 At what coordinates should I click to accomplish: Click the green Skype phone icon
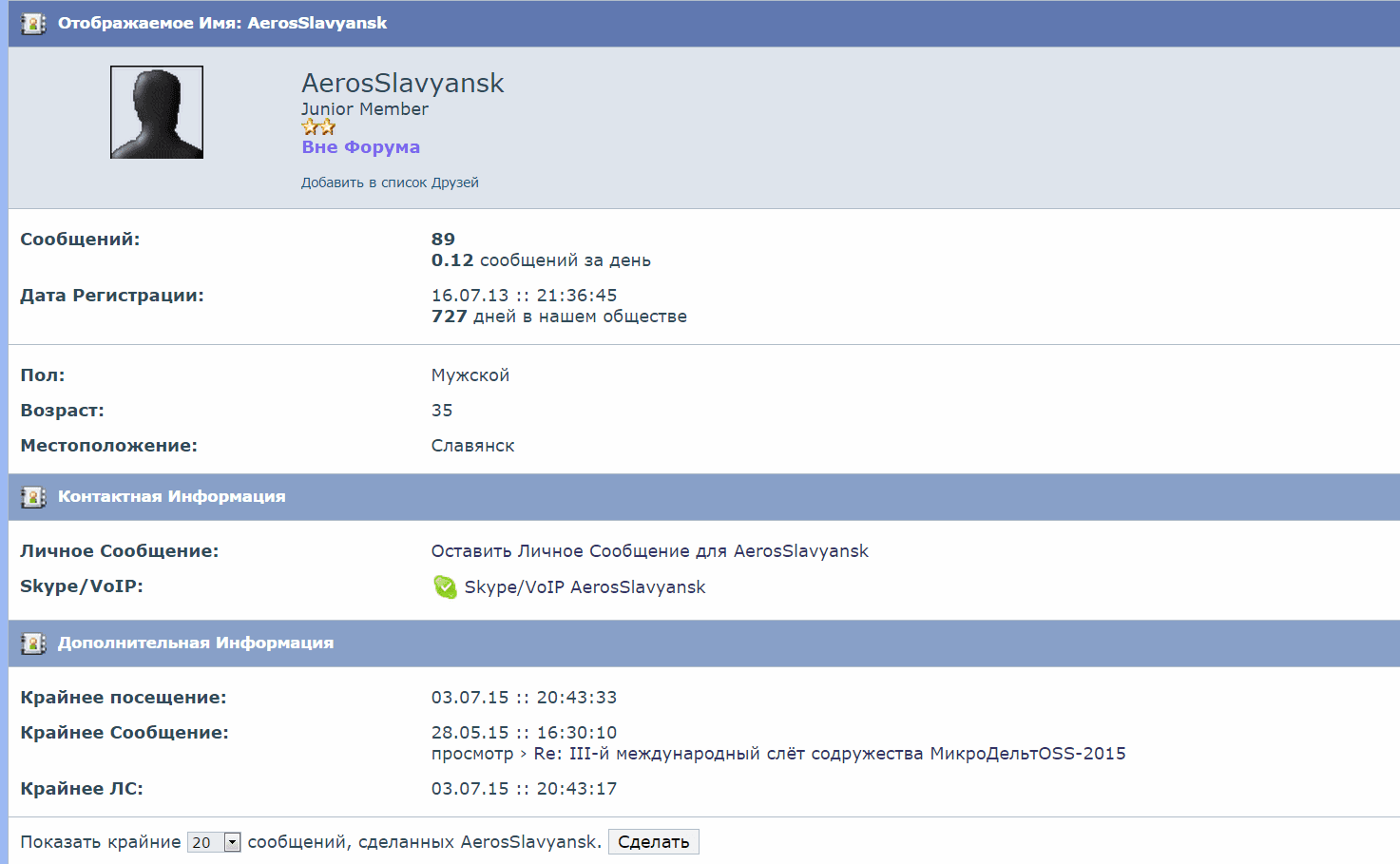coord(445,587)
